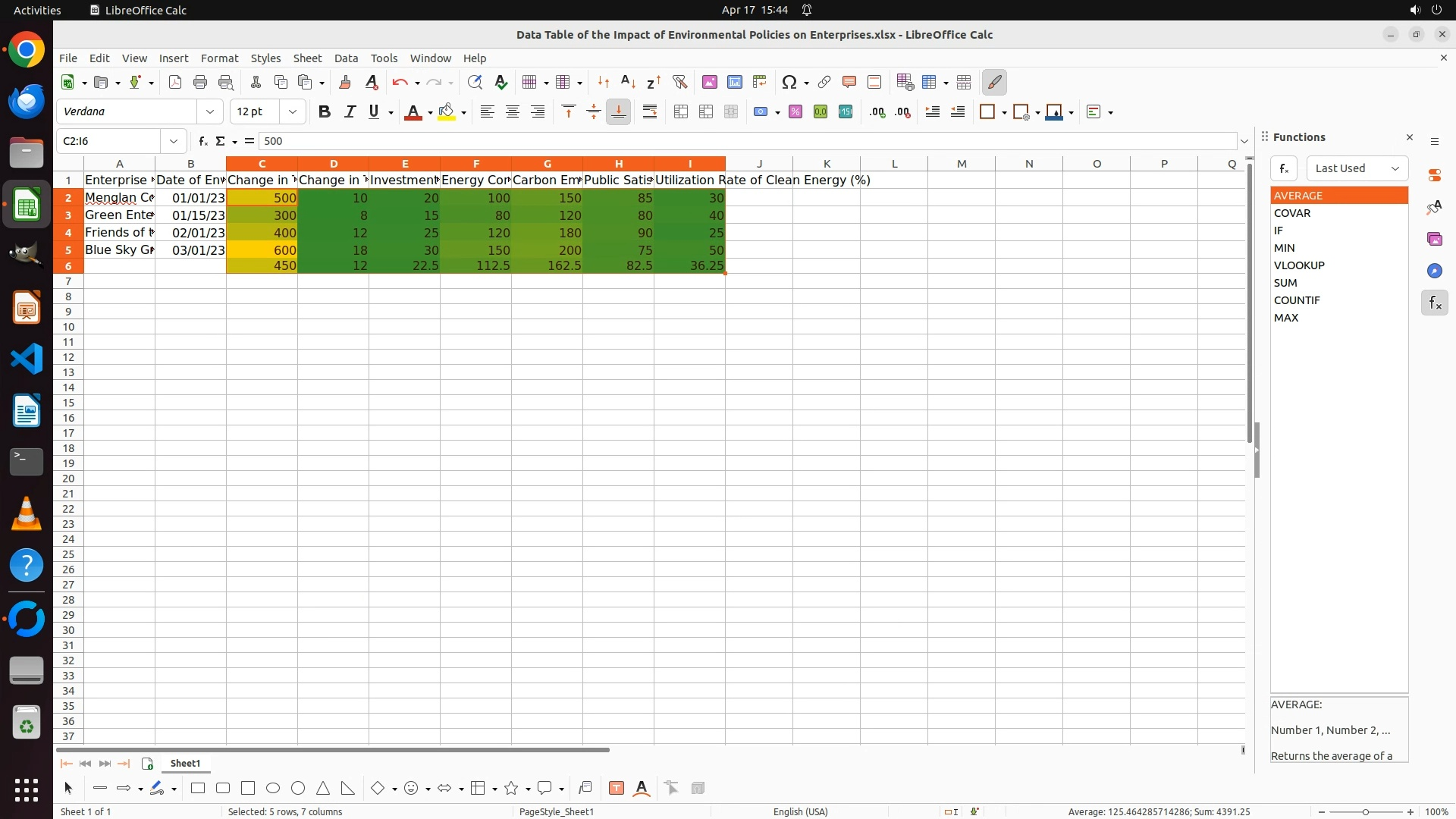1456x819 pixels.
Task: Toggle Wrap Text for cells
Action: tap(650, 111)
